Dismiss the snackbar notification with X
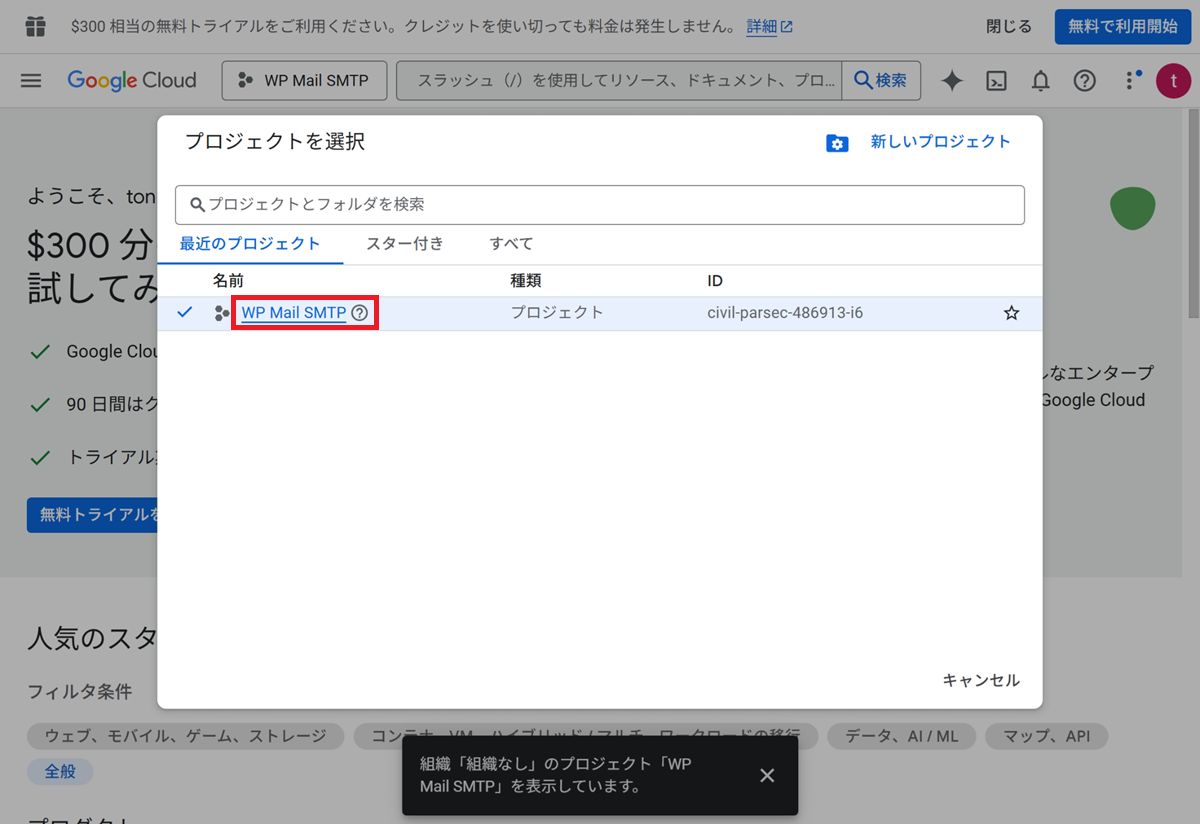 [x=767, y=775]
